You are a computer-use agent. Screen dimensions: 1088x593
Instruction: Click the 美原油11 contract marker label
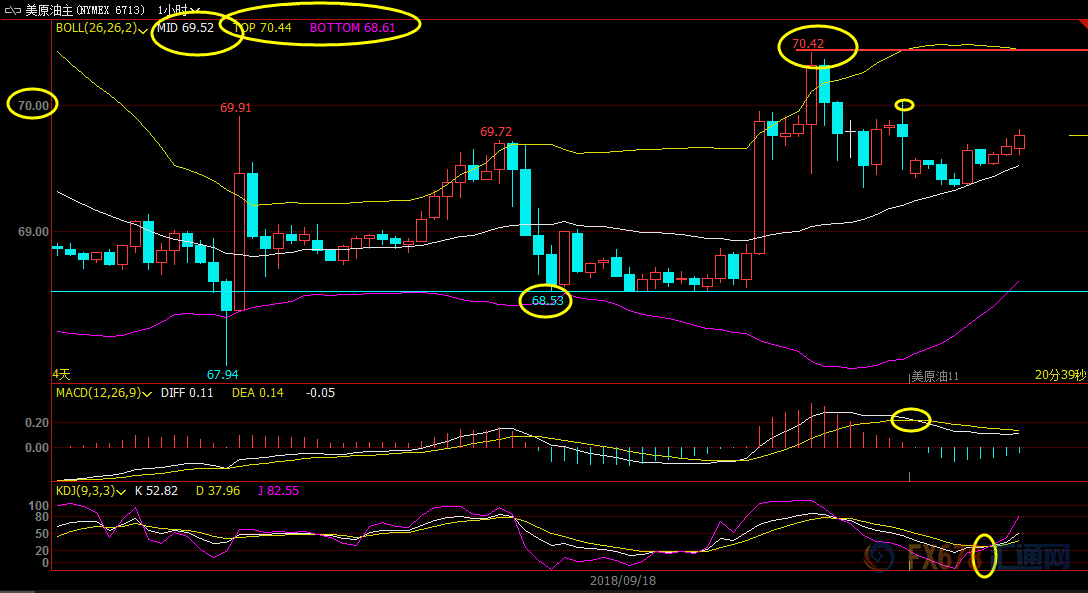tap(934, 377)
